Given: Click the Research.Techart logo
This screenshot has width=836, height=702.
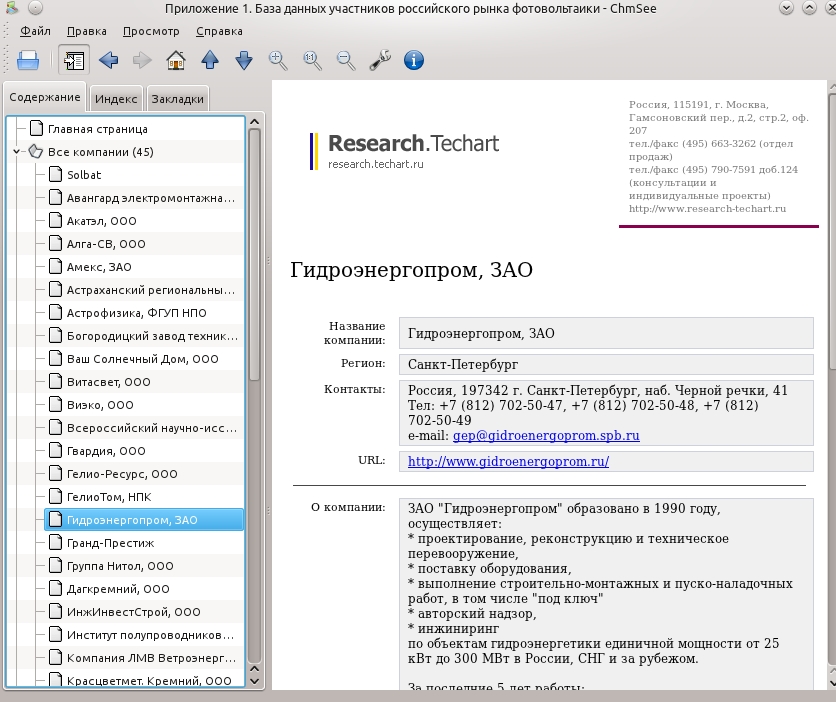Looking at the screenshot, I should pos(405,151).
